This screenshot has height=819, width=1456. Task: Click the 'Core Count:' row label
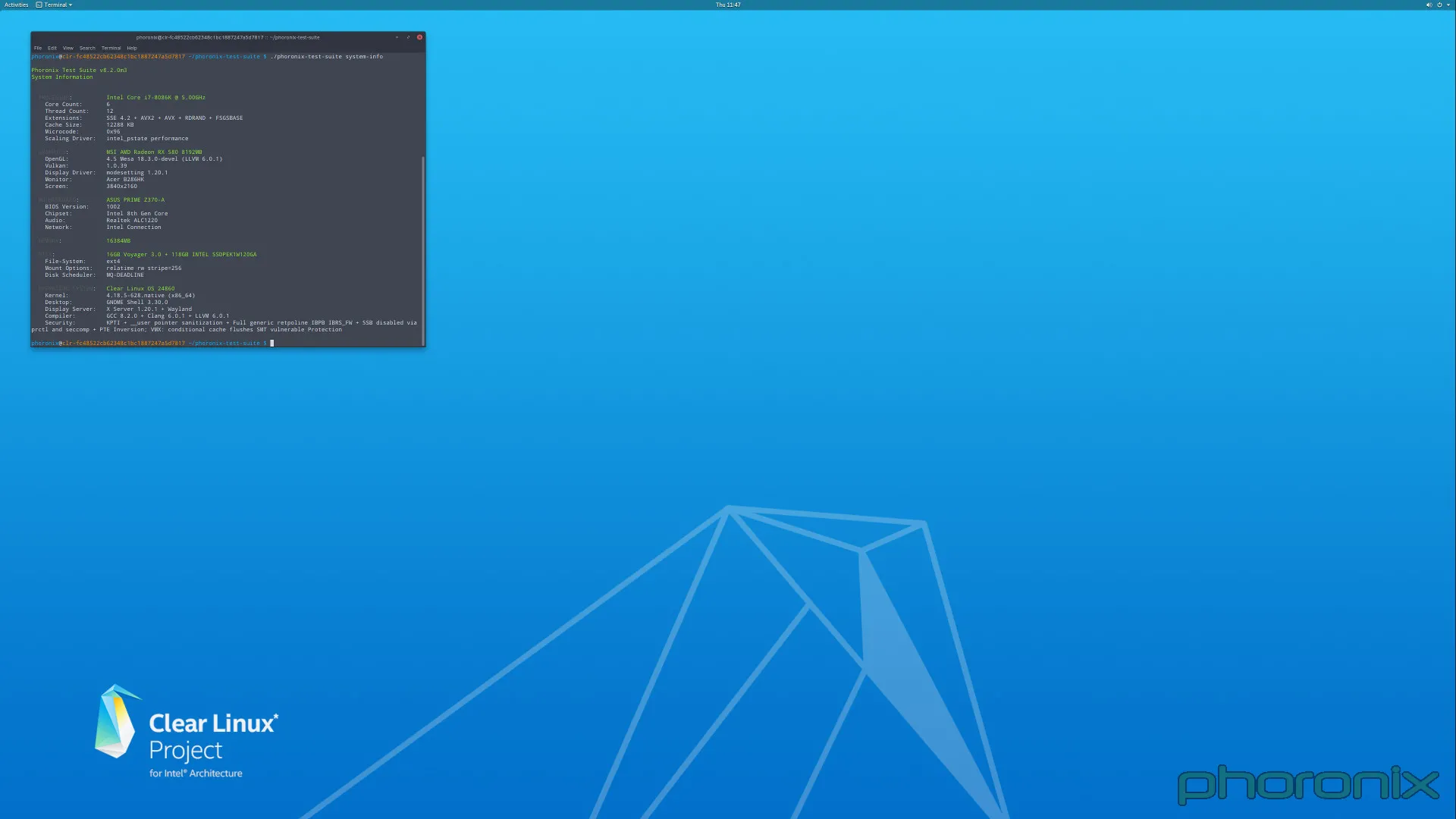point(63,104)
